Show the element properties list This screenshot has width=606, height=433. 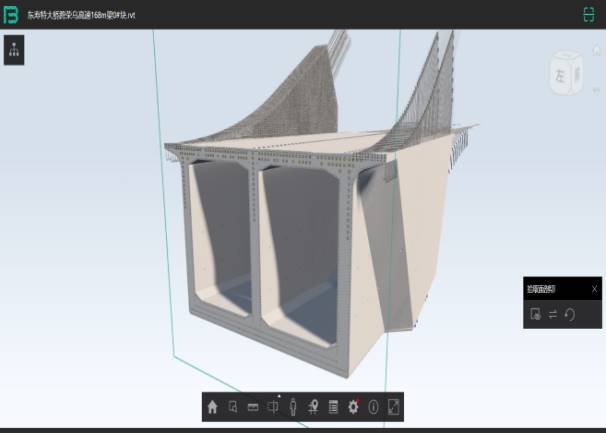333,407
